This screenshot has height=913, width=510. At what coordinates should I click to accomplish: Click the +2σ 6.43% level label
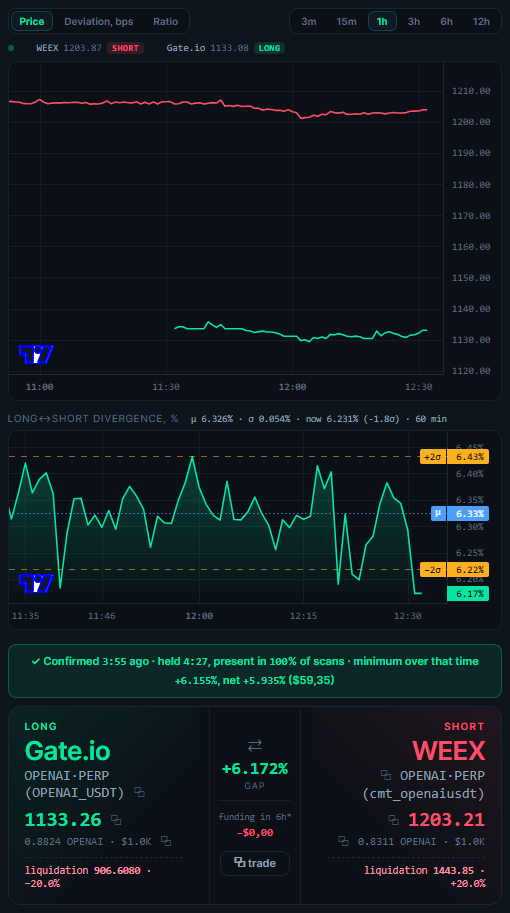454,456
